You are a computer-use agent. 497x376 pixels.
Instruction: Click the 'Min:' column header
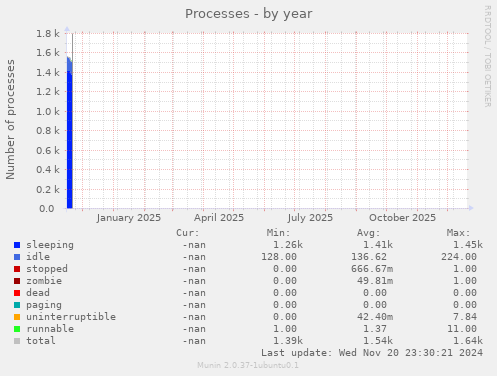[278, 233]
